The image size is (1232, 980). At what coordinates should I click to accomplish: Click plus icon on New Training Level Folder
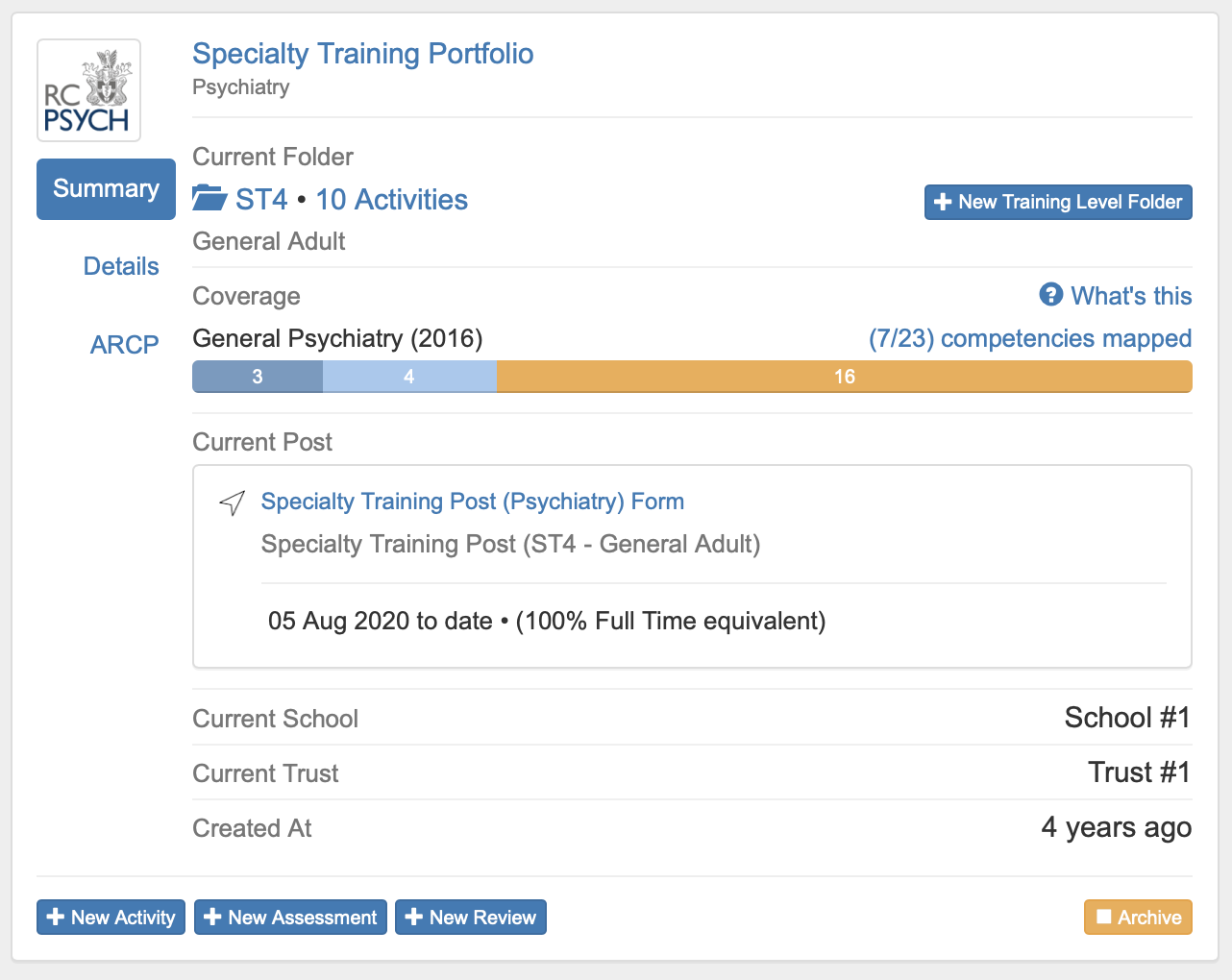pyautogui.click(x=943, y=202)
